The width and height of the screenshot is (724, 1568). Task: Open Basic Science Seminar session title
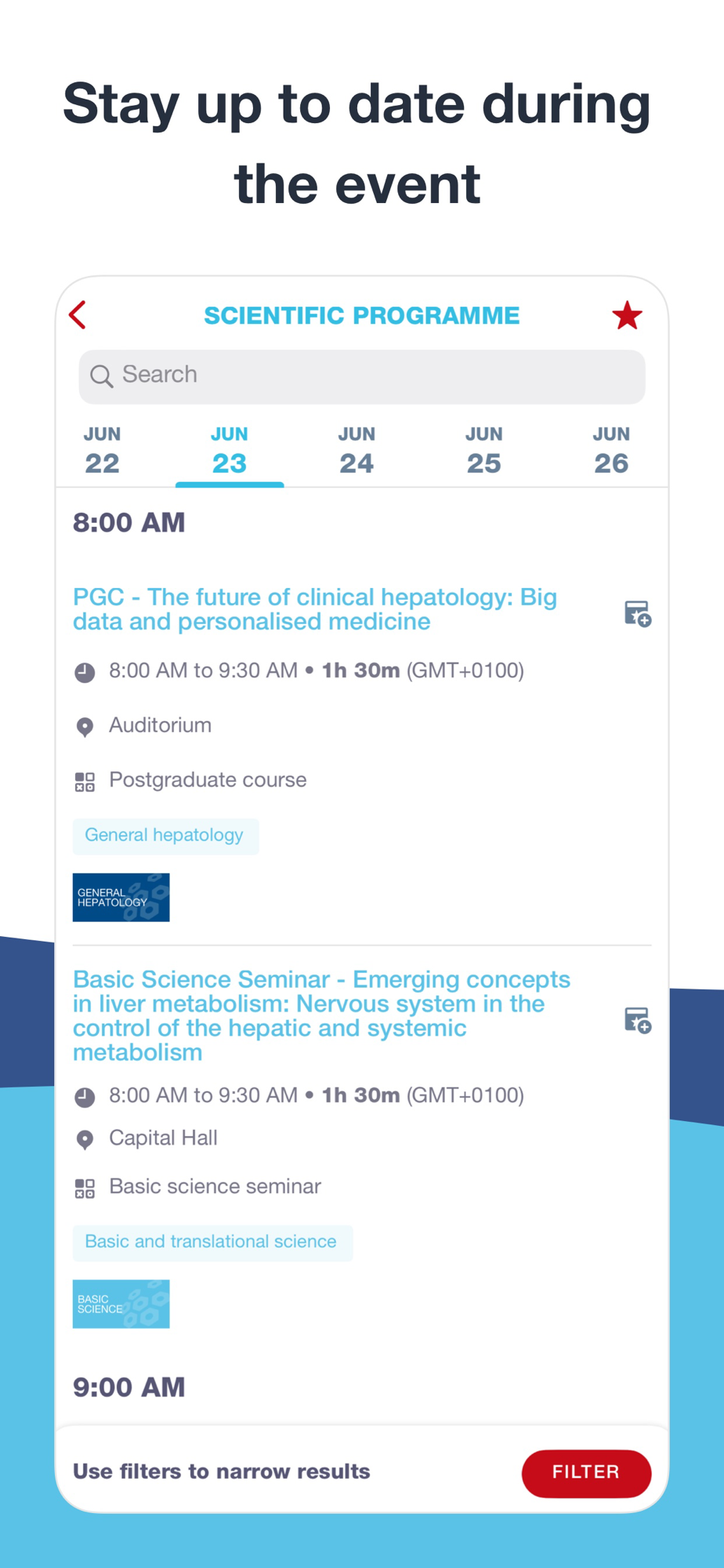(x=321, y=1015)
